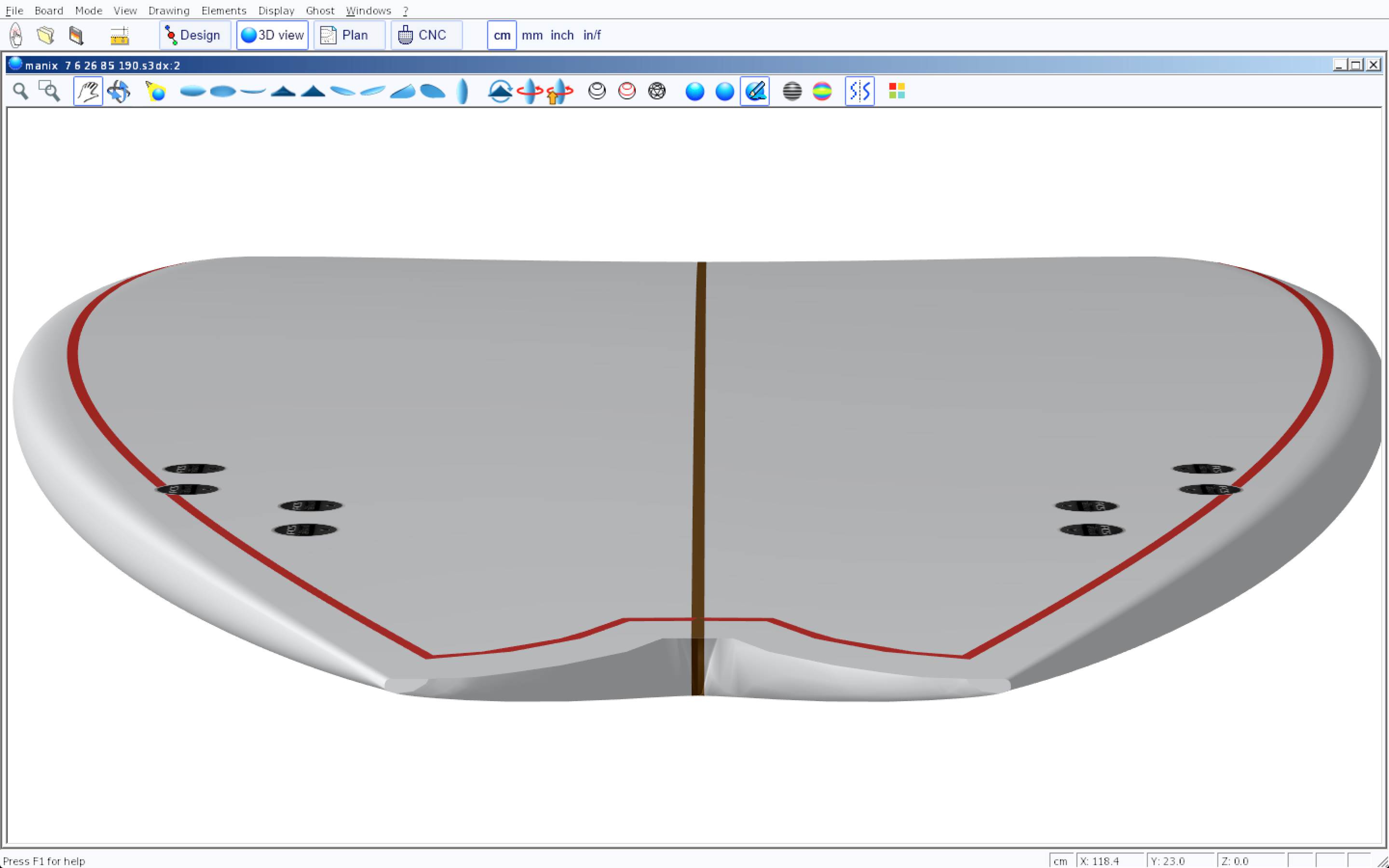The width and height of the screenshot is (1389, 868).
Task: Select the magnifier zoom tool
Action: click(x=21, y=91)
